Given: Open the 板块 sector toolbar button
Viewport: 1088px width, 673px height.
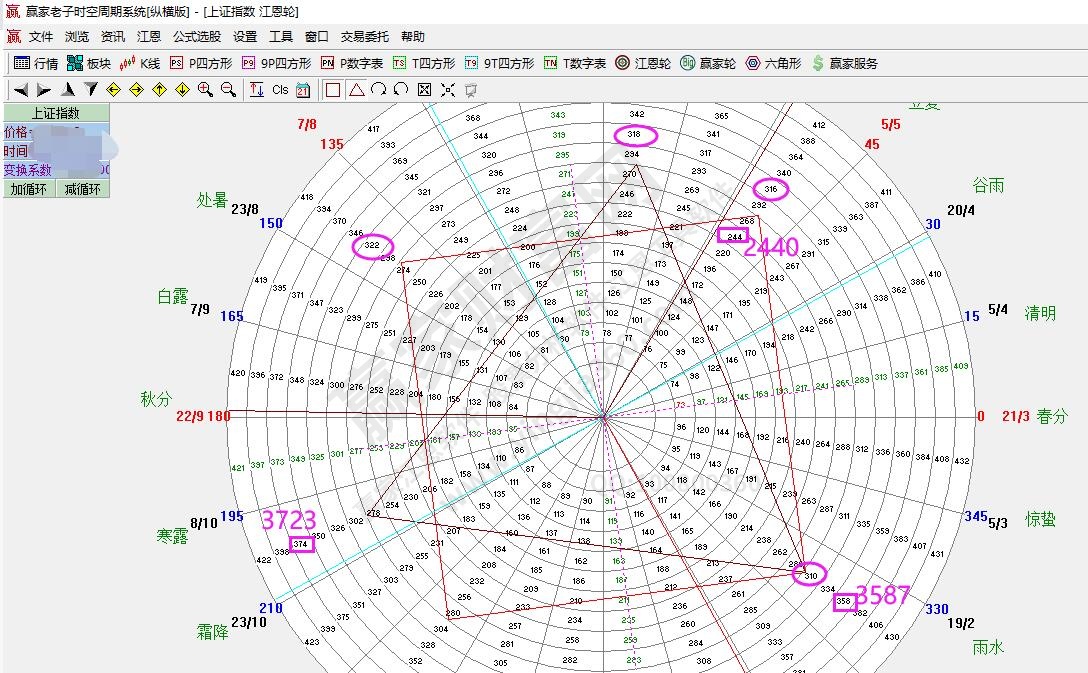Looking at the screenshot, I should point(88,63).
